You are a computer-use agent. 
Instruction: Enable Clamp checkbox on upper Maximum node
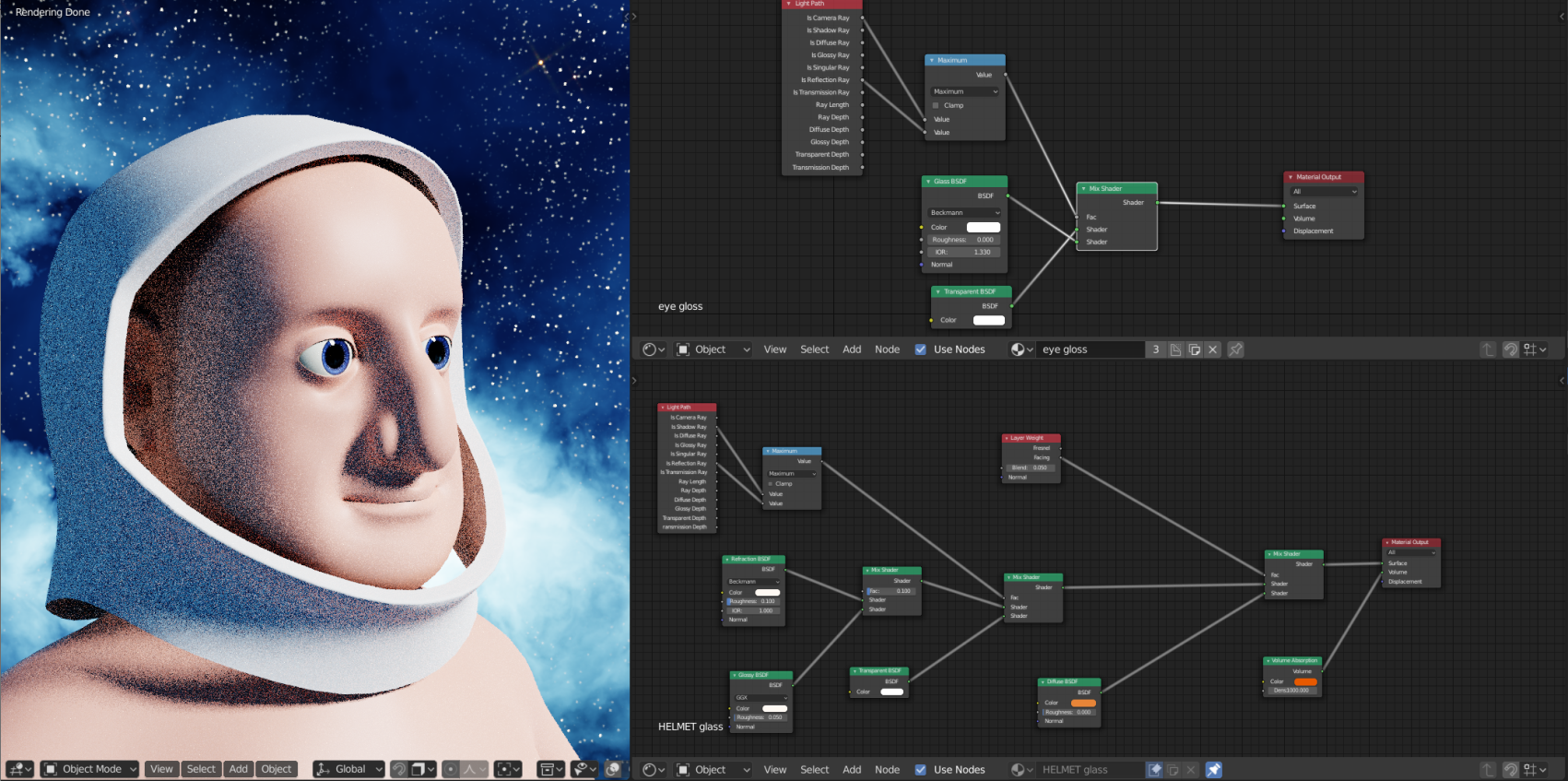[x=936, y=105]
